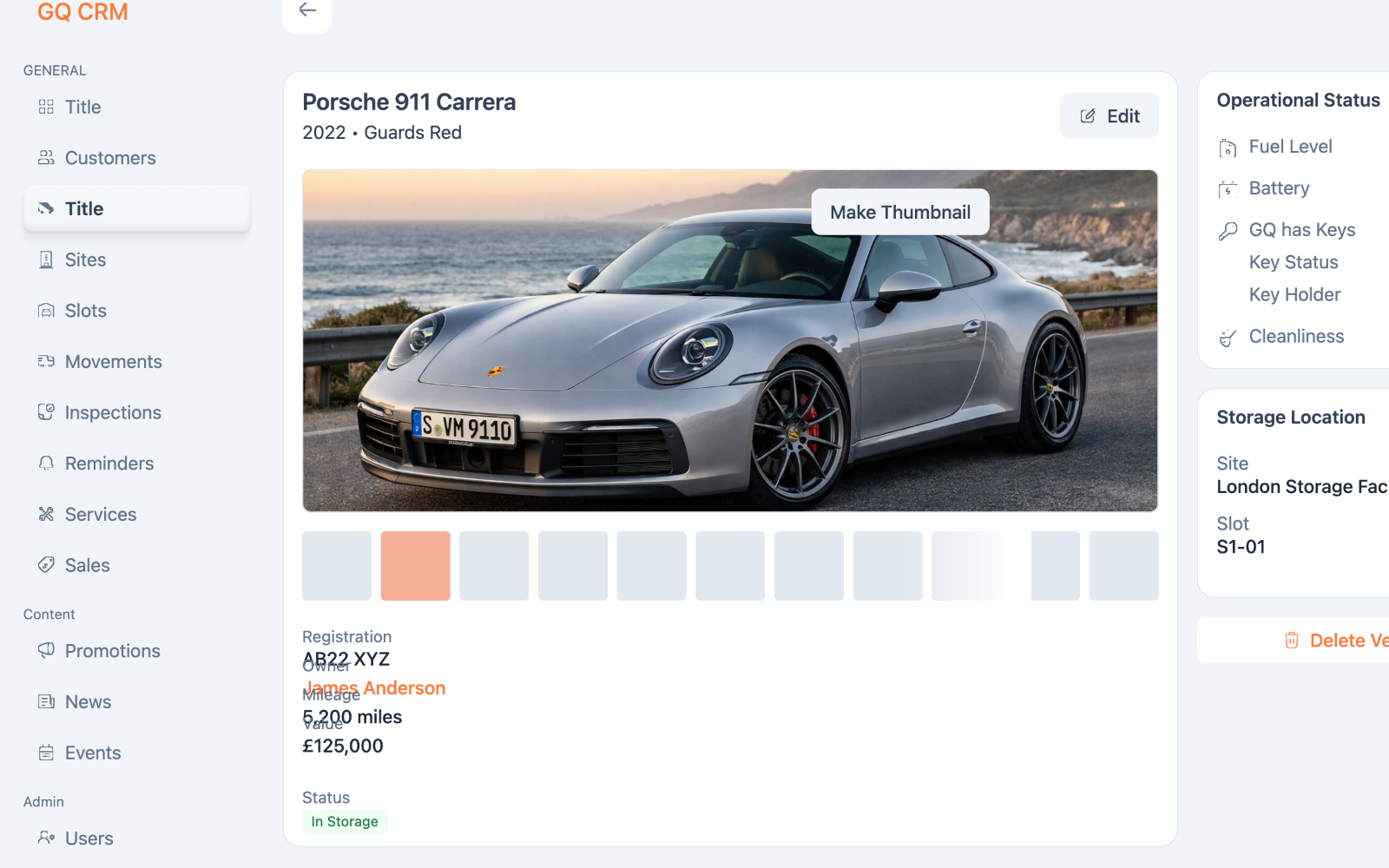Click the London Storage Facility site name
The height and width of the screenshot is (868, 1389).
point(1302,487)
